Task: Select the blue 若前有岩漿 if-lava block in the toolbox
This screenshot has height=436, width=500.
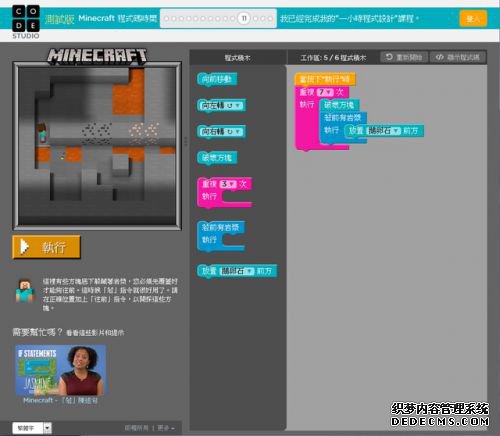Action: click(x=221, y=236)
